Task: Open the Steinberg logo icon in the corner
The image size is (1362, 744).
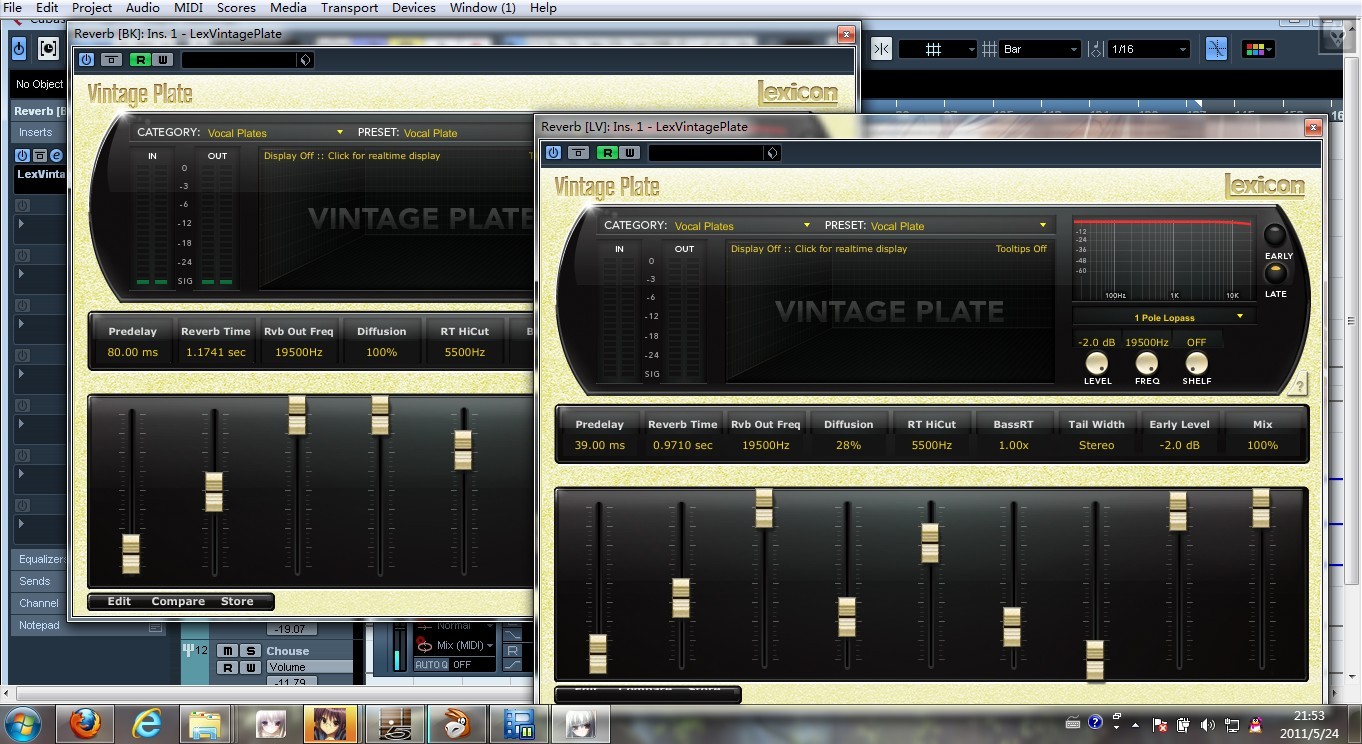Action: pos(1338,39)
